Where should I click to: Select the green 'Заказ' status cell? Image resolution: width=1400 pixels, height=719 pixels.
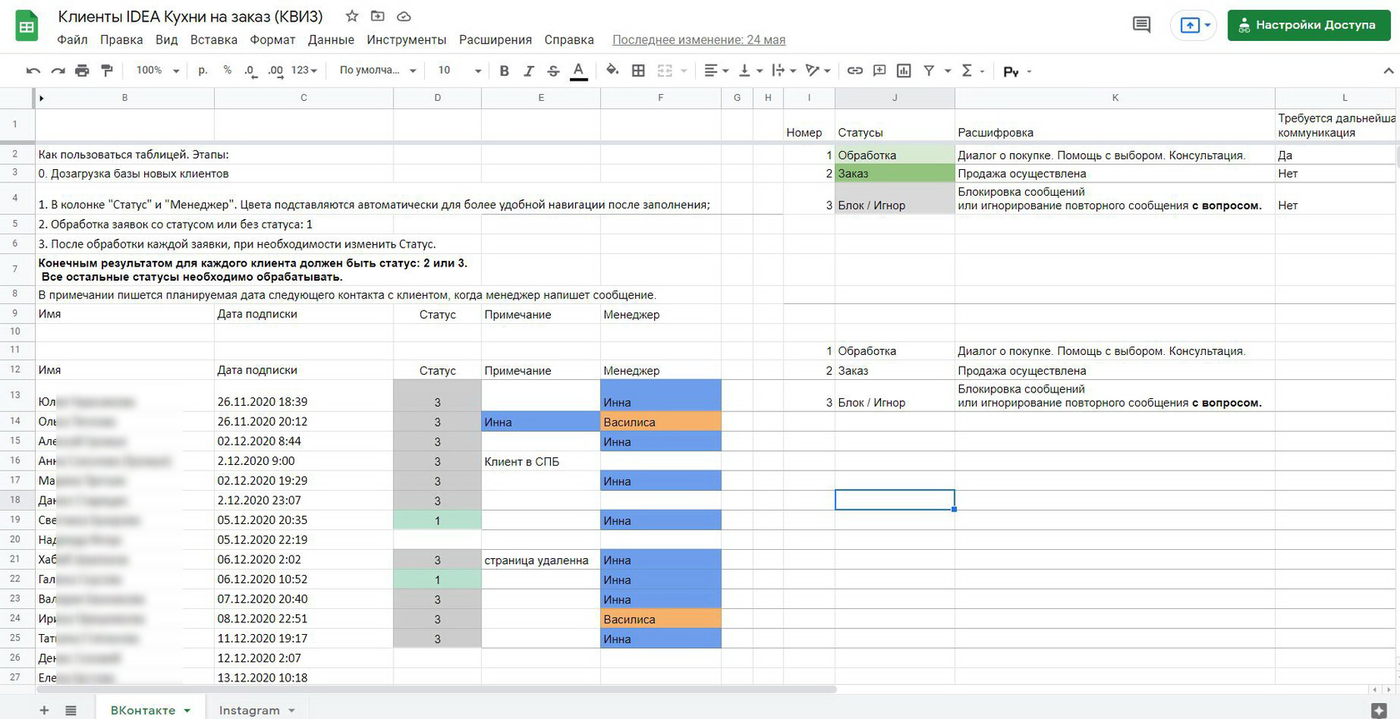(894, 174)
